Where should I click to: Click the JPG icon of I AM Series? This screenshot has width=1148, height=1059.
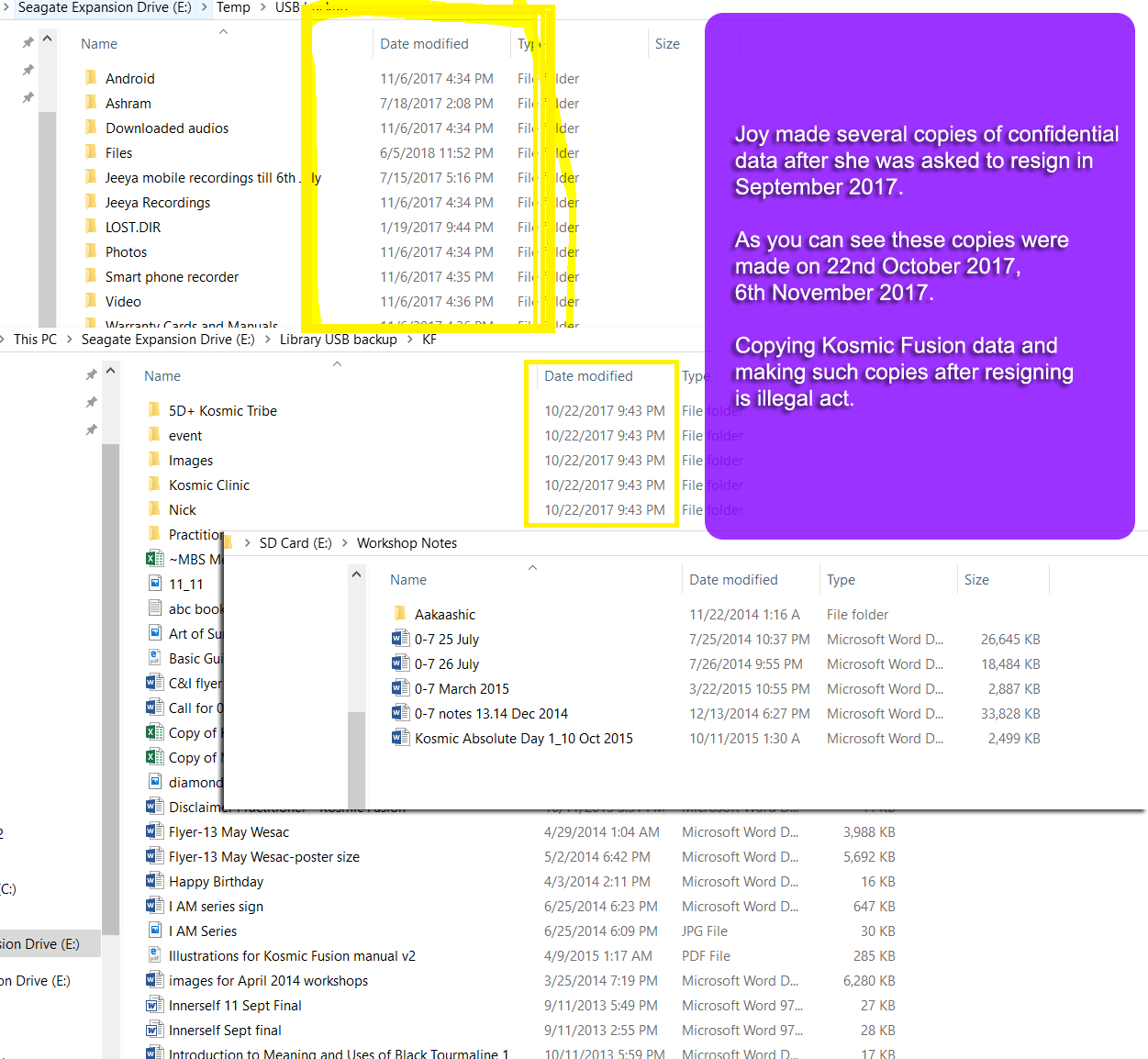[154, 931]
